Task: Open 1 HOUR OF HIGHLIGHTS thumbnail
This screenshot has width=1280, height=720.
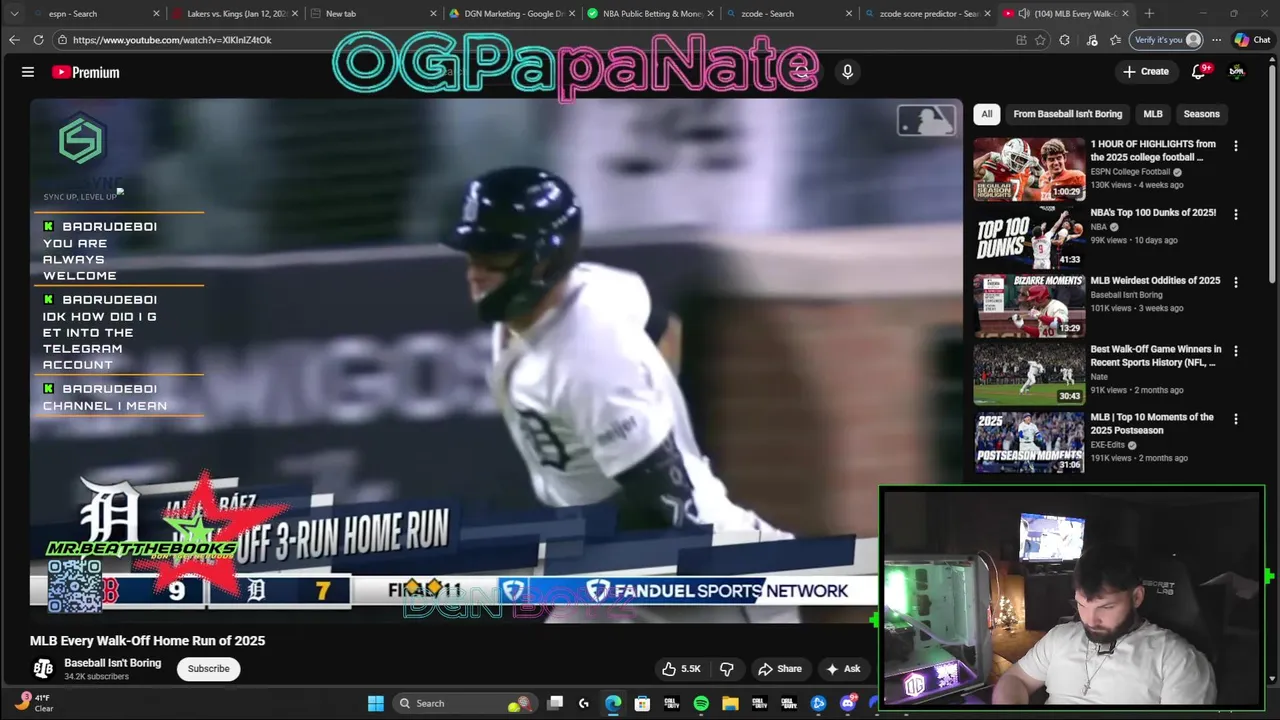Action: click(1029, 169)
